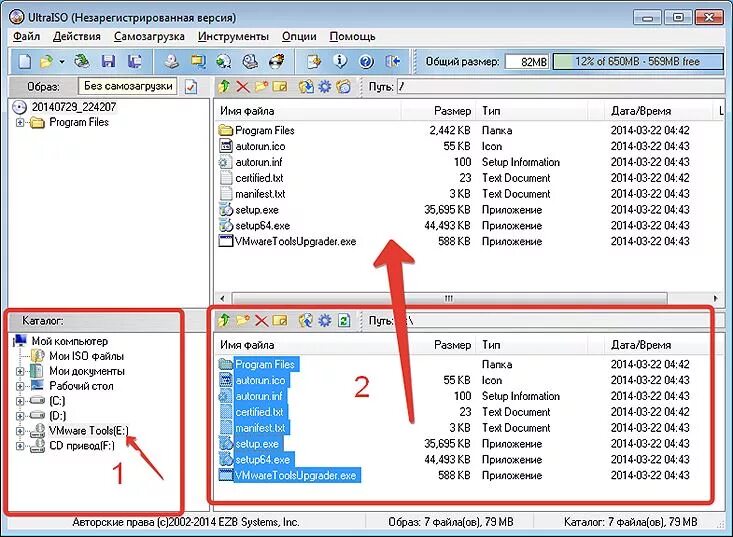Click the scrollbar left arrow in image pane
The width and height of the screenshot is (733, 537).
tap(223, 298)
